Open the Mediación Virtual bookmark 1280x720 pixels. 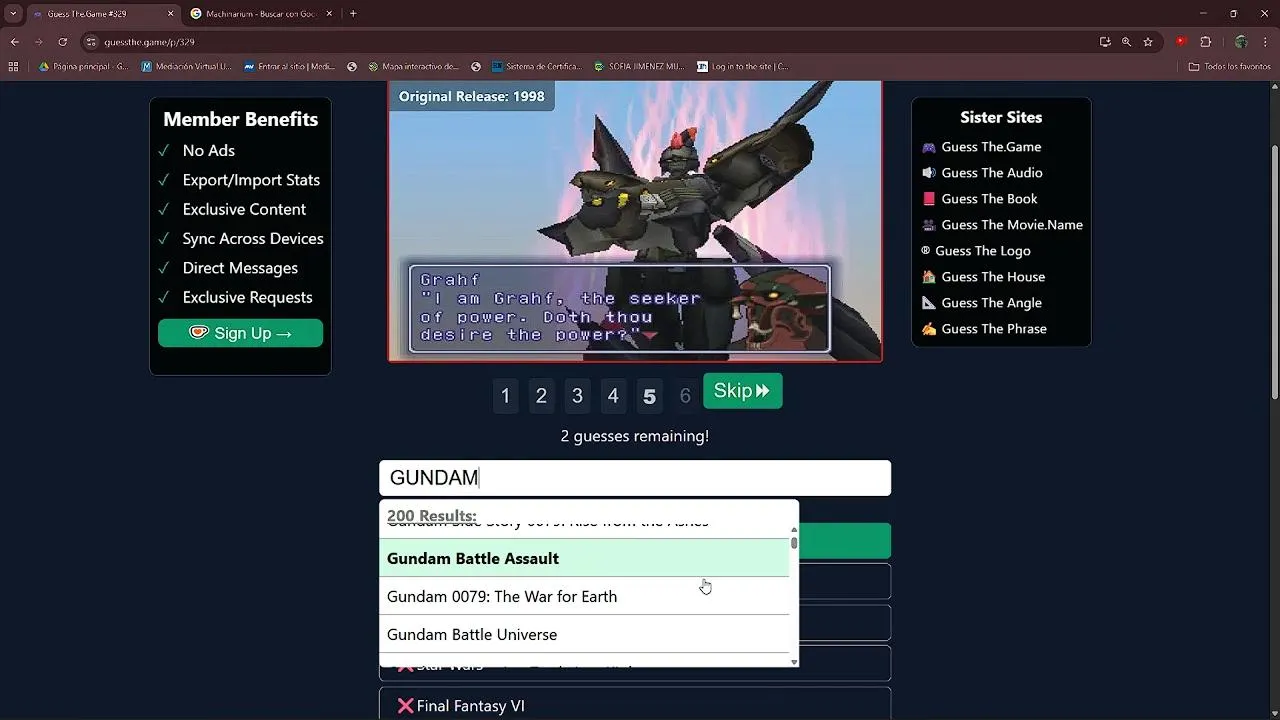187,67
